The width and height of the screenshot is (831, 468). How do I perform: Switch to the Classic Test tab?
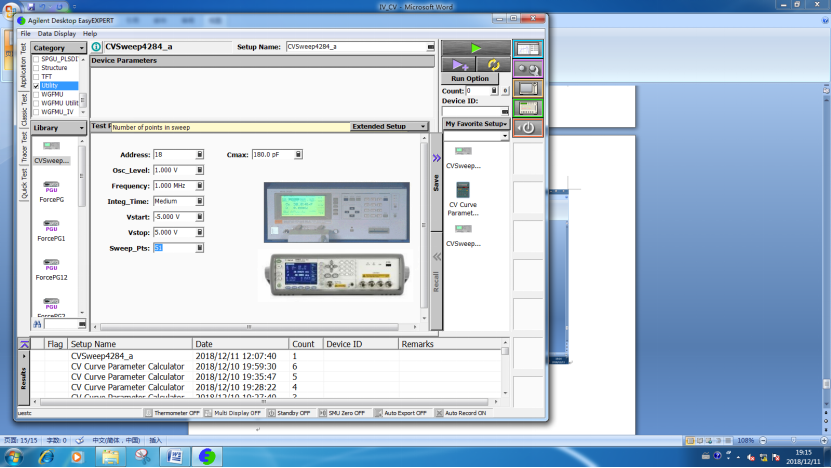24,111
